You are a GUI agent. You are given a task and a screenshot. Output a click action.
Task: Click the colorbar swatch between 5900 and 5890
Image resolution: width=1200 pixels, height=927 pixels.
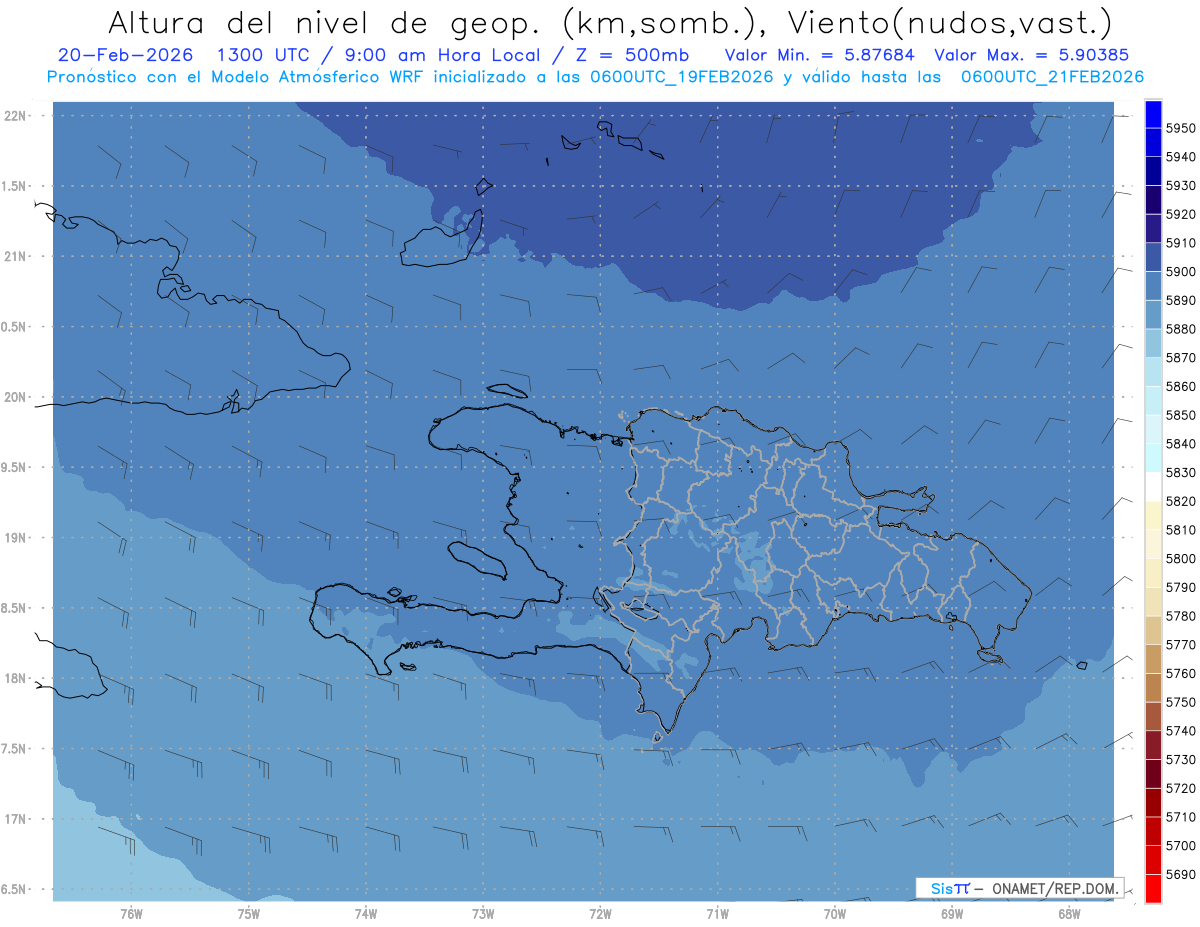pyautogui.click(x=1153, y=285)
